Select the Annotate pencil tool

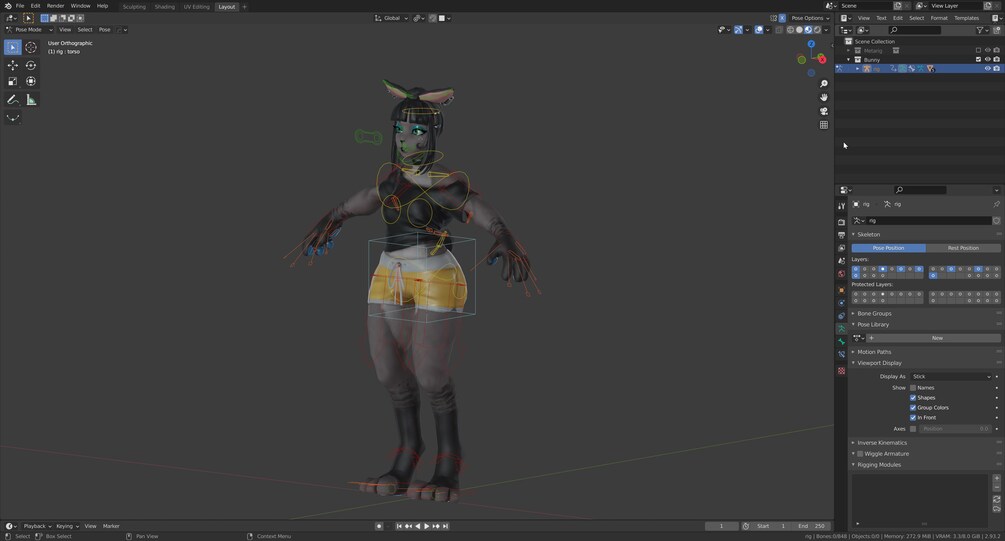12,99
